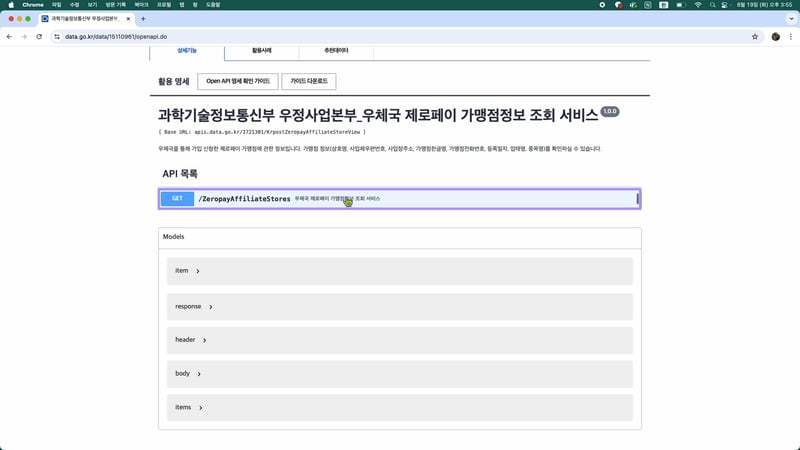The height and width of the screenshot is (450, 800).
Task: Click the battery status icon
Action: [680, 5]
